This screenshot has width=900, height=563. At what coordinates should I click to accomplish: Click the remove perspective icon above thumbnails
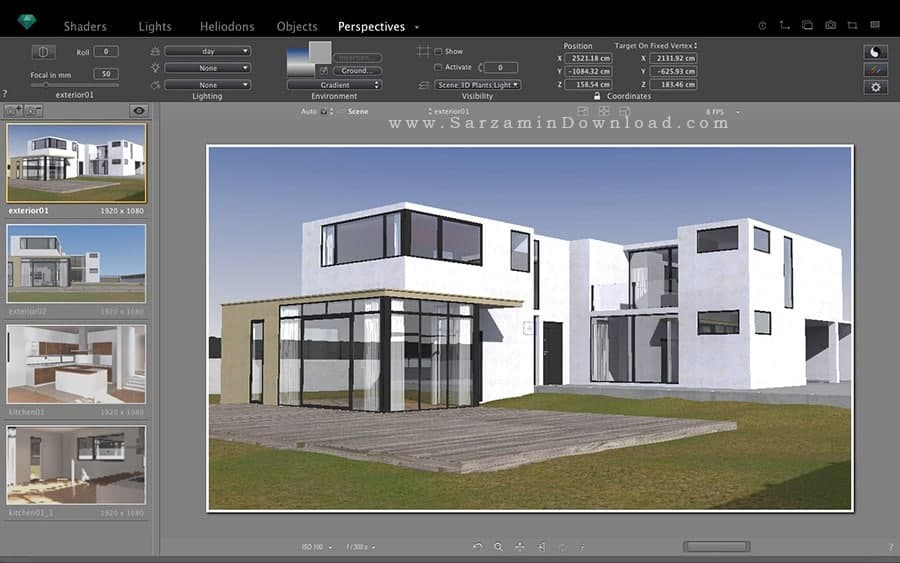(33, 111)
